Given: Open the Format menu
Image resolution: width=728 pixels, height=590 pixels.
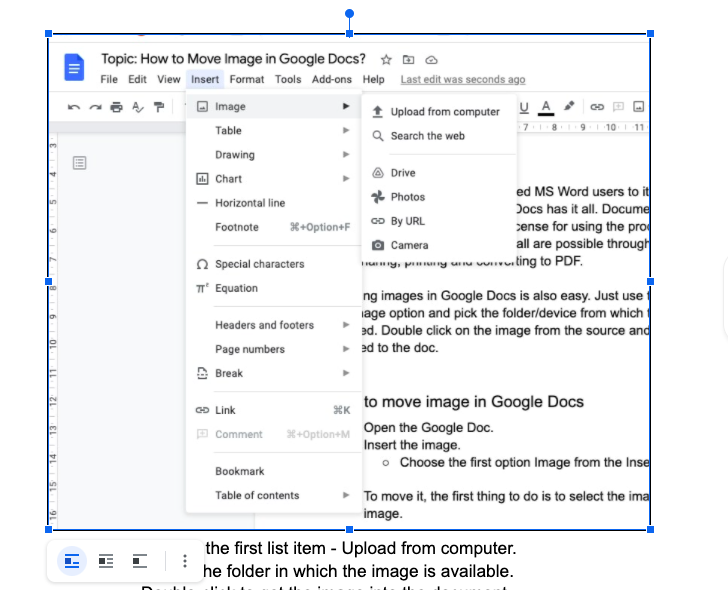Looking at the screenshot, I should point(247,79).
